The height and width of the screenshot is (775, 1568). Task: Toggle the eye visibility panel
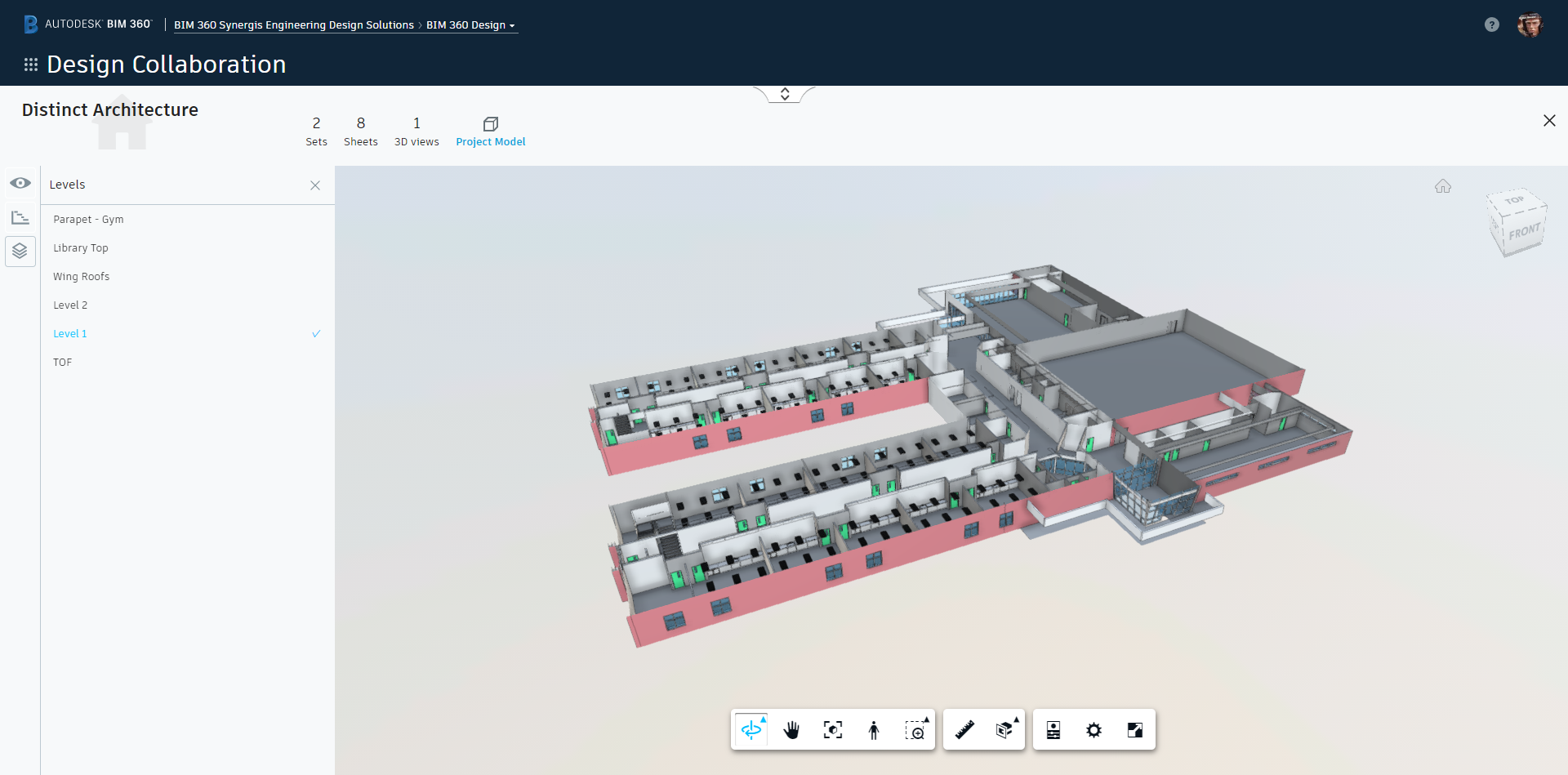tap(20, 183)
